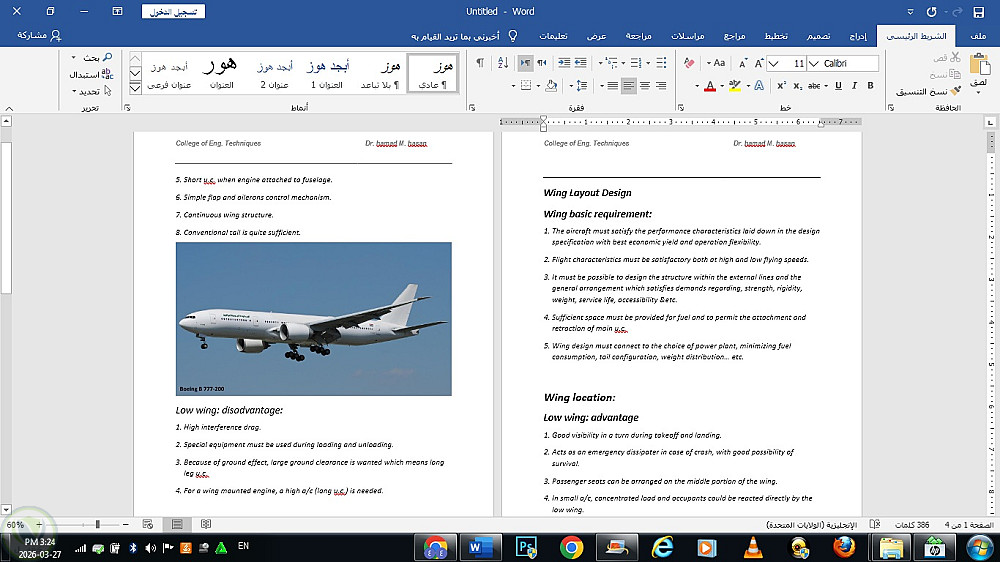Select the العنوان 1 heading style
The image size is (1000, 562).
pos(327,74)
